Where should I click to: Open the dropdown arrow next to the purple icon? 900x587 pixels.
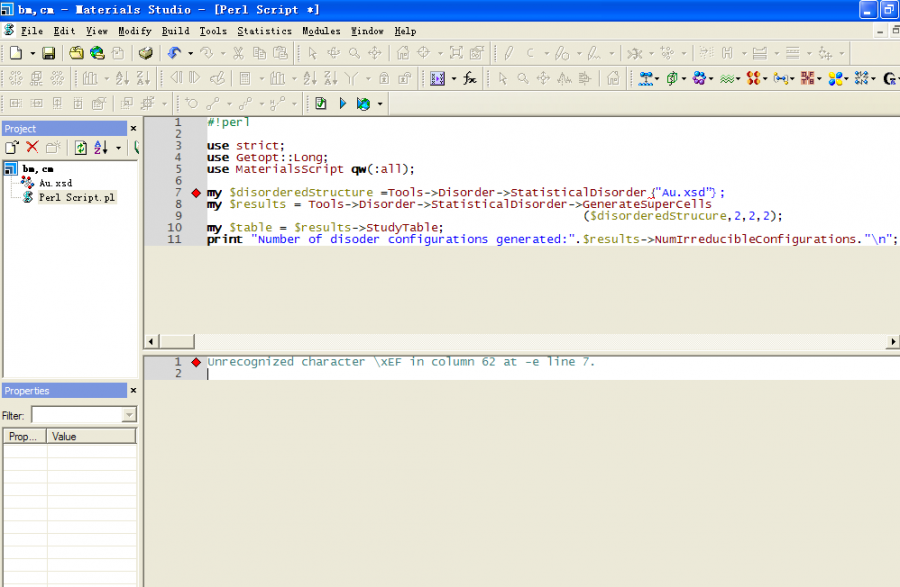pos(453,79)
